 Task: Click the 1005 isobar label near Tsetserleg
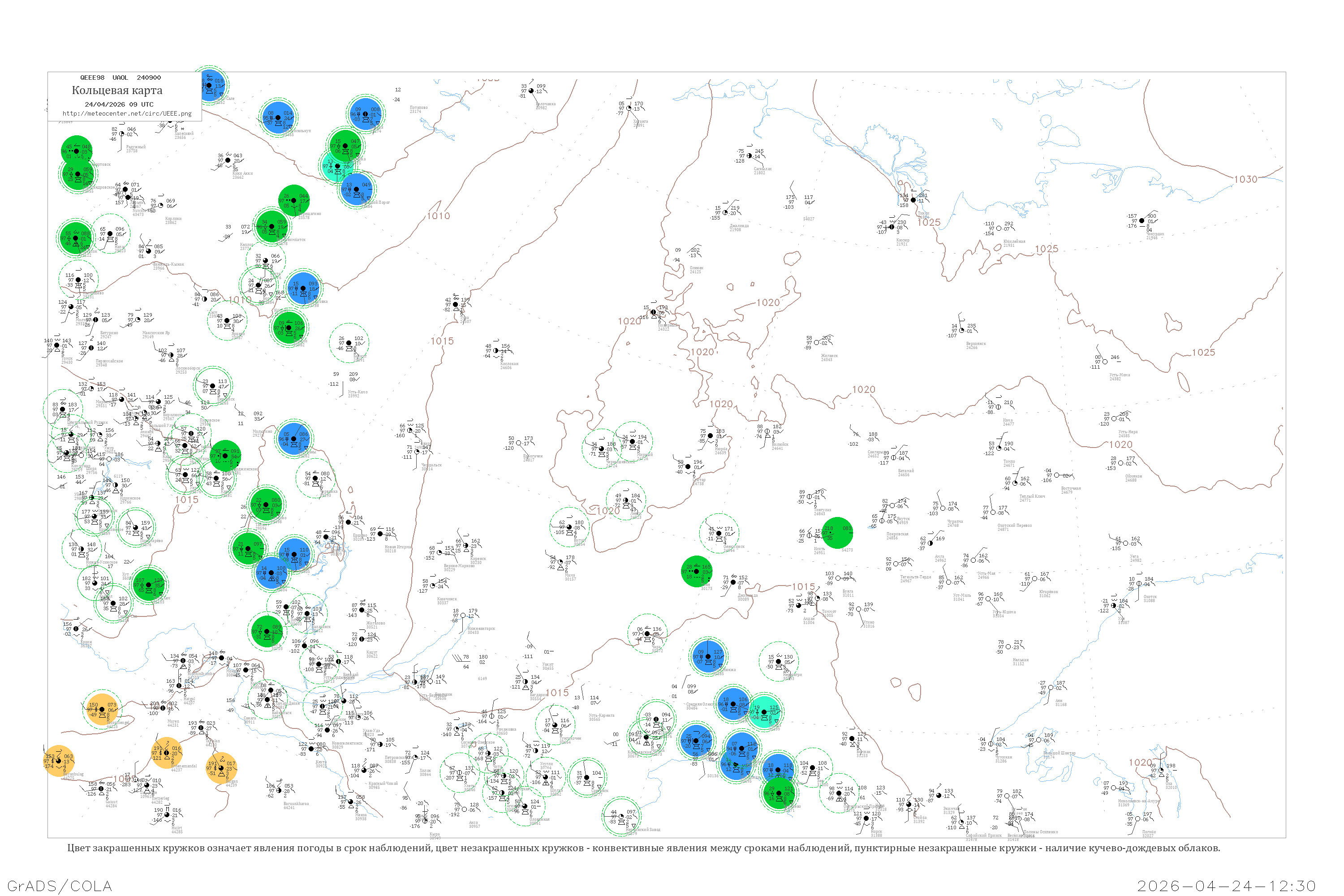coord(125,779)
